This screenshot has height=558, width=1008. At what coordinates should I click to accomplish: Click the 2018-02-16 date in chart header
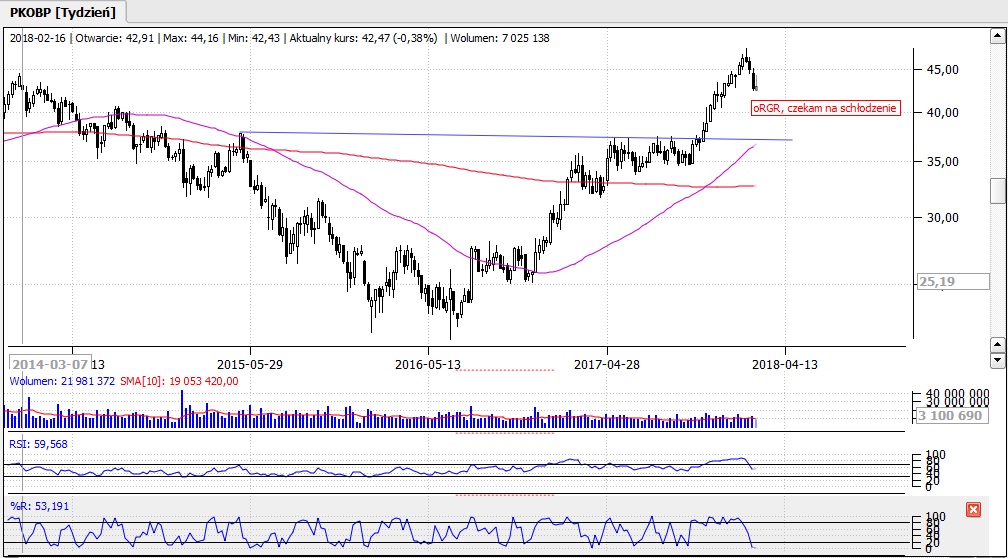(x=37, y=38)
